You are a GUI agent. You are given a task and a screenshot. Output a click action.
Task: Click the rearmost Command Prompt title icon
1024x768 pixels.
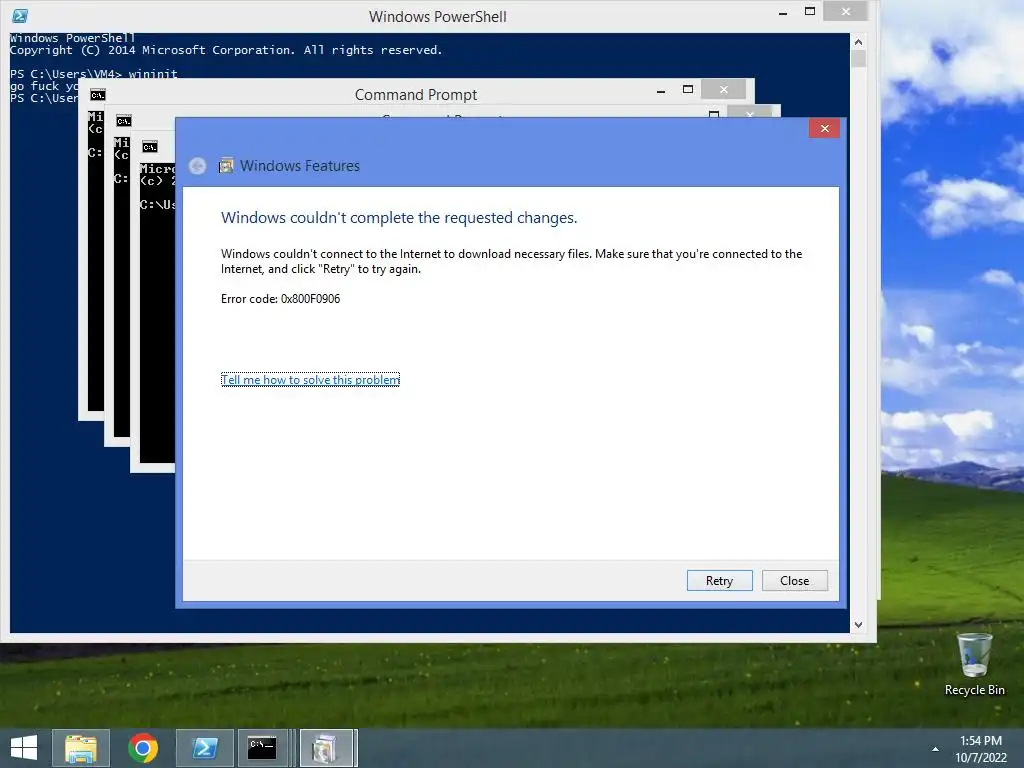(x=98, y=95)
